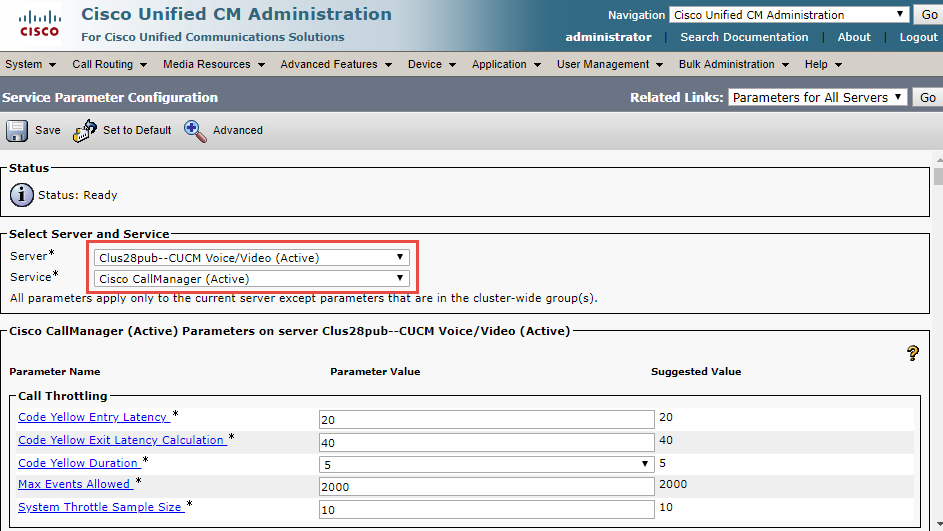Screen dimensions: 943x531
Task: Open the Code Yellow Duration dropdown
Action: click(x=487, y=464)
